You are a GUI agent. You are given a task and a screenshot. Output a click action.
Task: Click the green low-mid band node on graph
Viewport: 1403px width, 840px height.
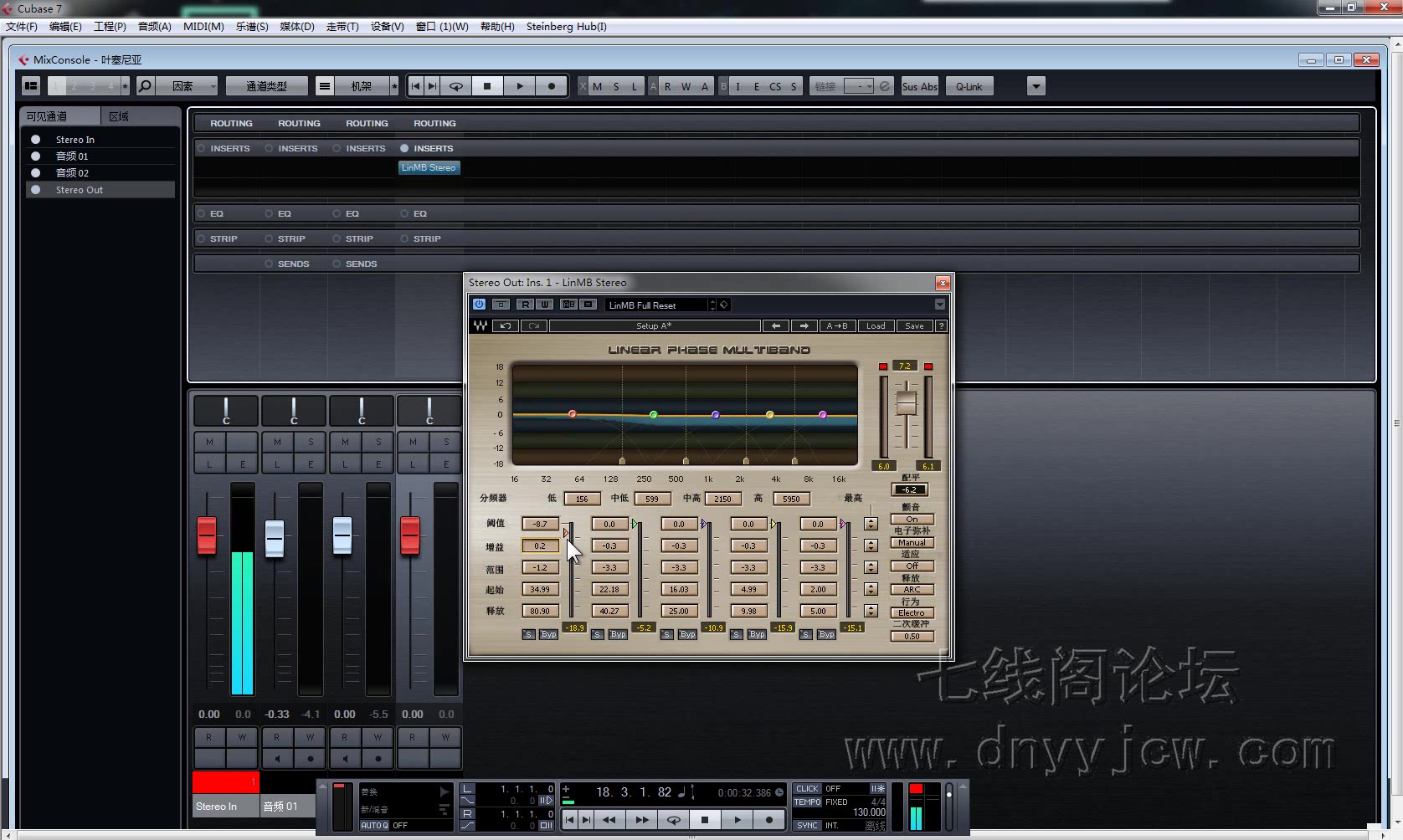(x=654, y=415)
